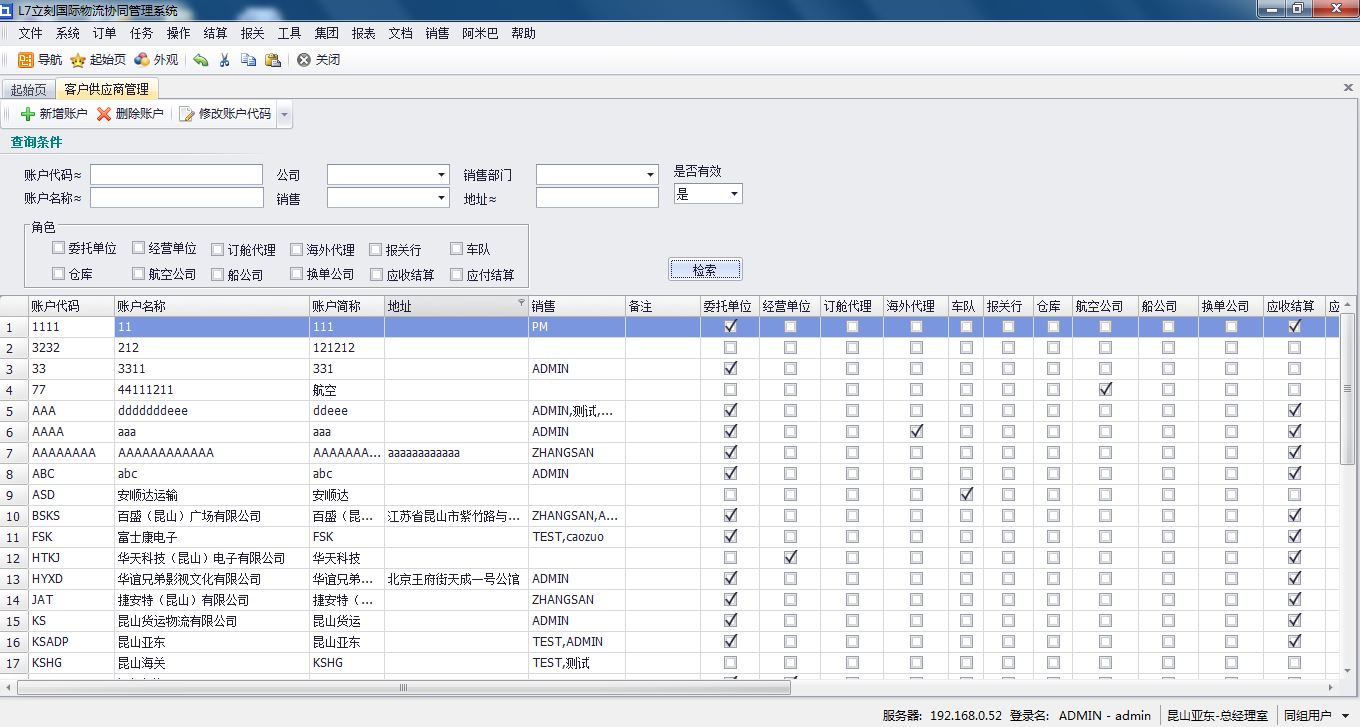Image resolution: width=1360 pixels, height=727 pixels.
Task: Click the 账户名称≈ input field
Action: click(x=176, y=198)
